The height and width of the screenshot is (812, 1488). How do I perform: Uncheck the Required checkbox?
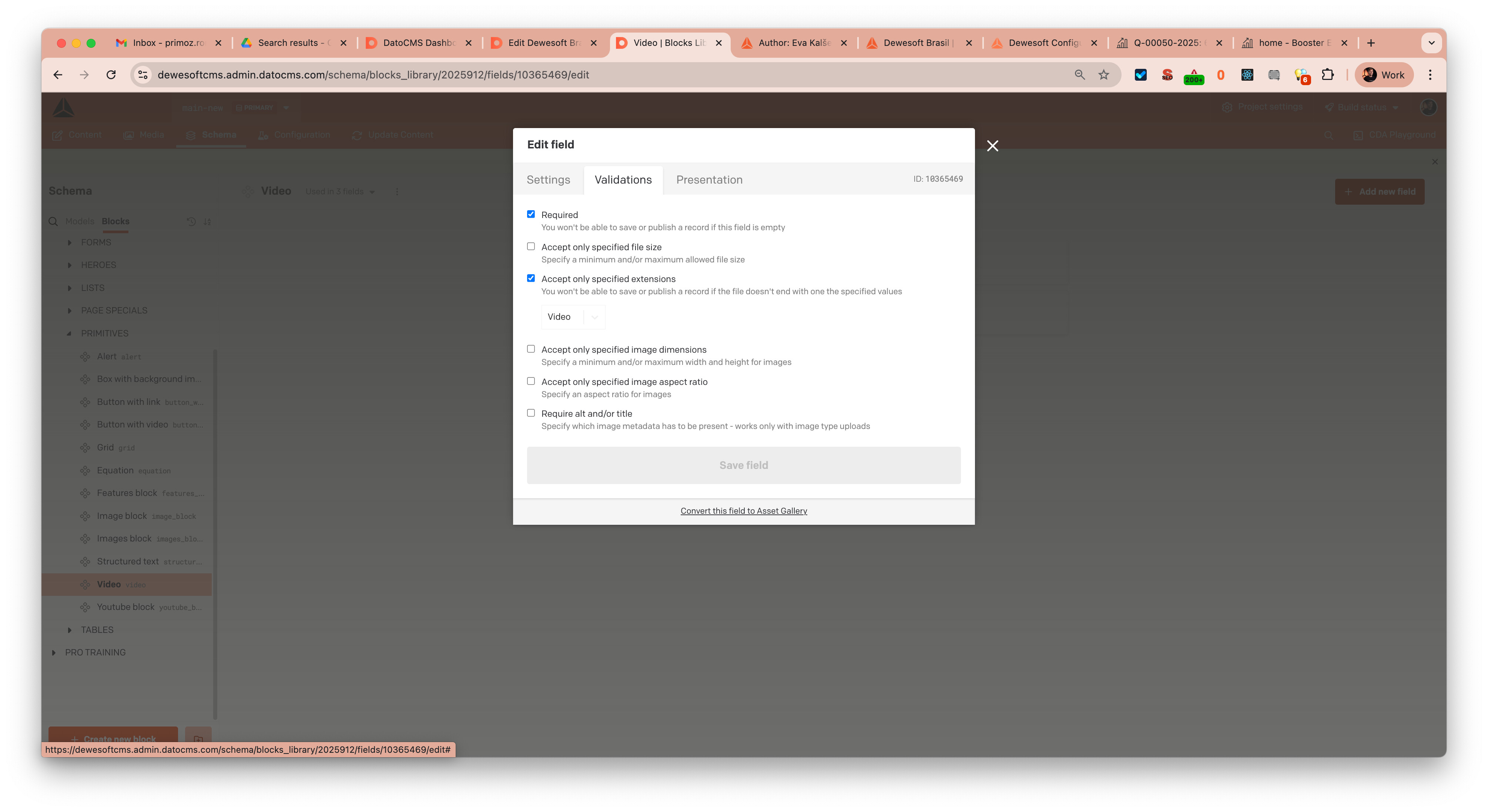coord(531,214)
